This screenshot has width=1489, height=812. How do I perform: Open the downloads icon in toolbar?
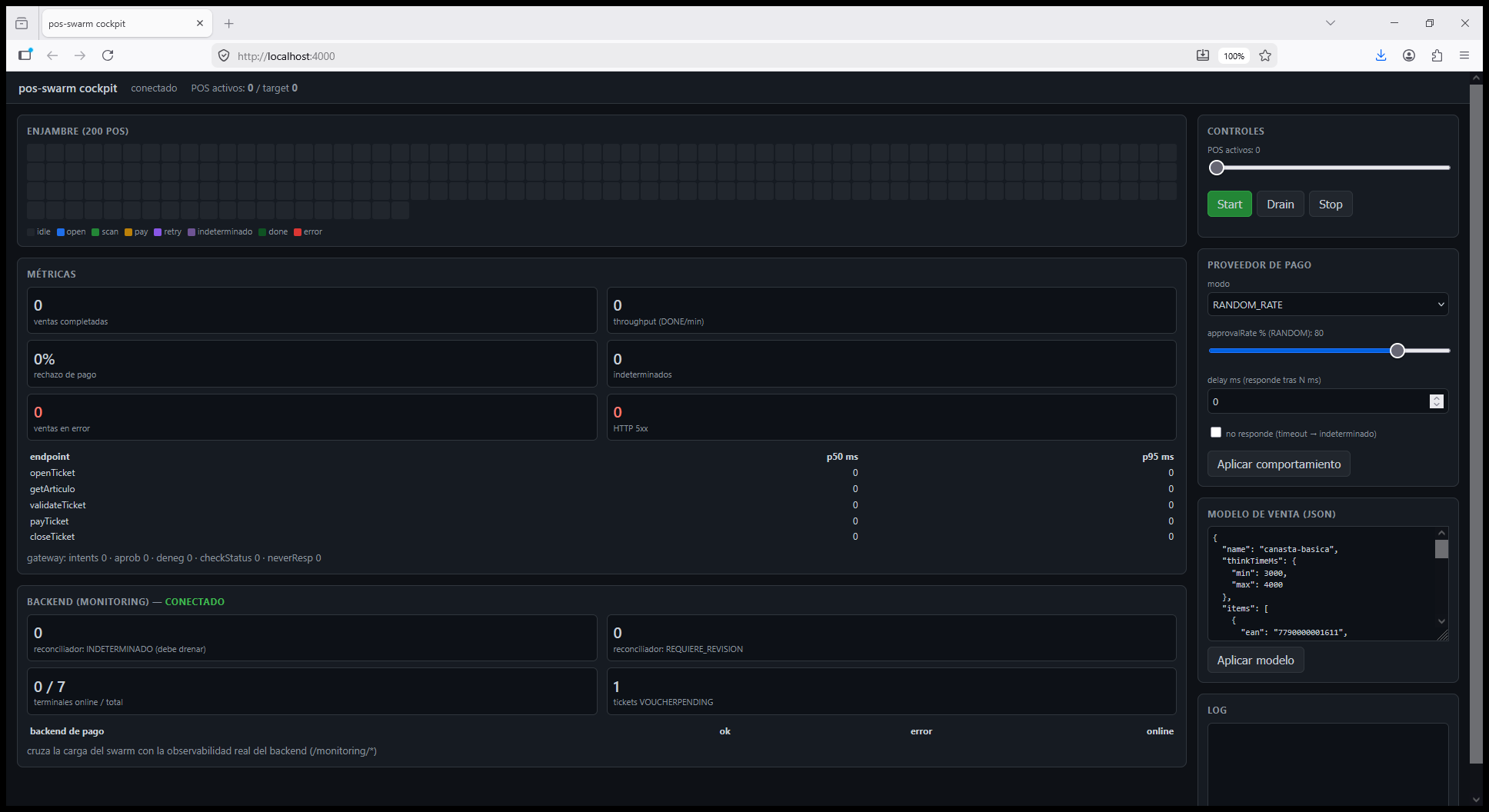tap(1381, 55)
